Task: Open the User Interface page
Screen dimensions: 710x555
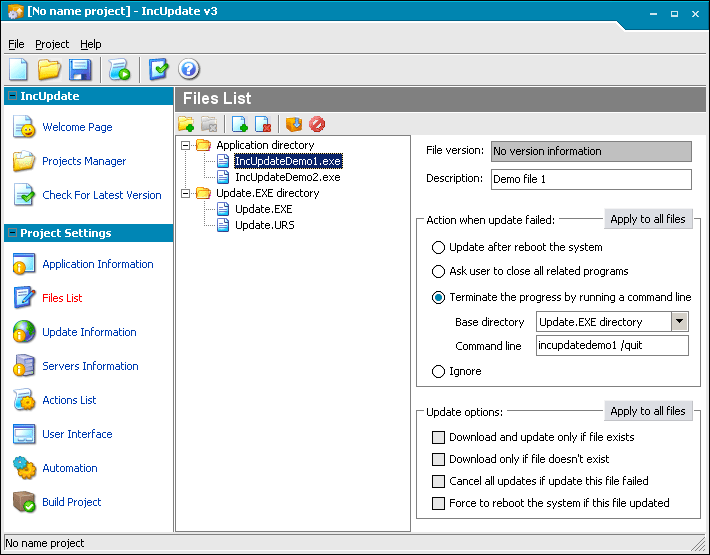Action: point(77,434)
